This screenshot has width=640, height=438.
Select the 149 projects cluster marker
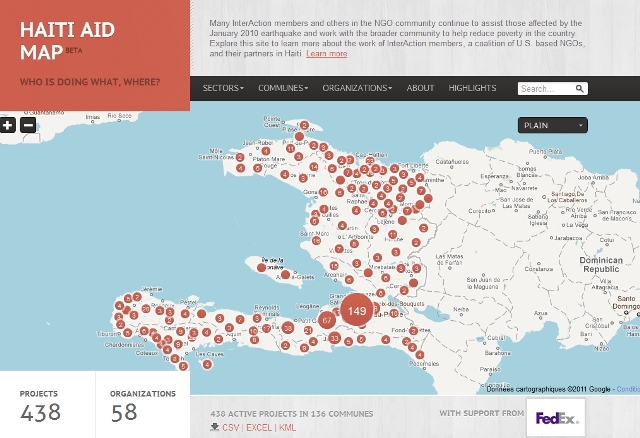(357, 311)
